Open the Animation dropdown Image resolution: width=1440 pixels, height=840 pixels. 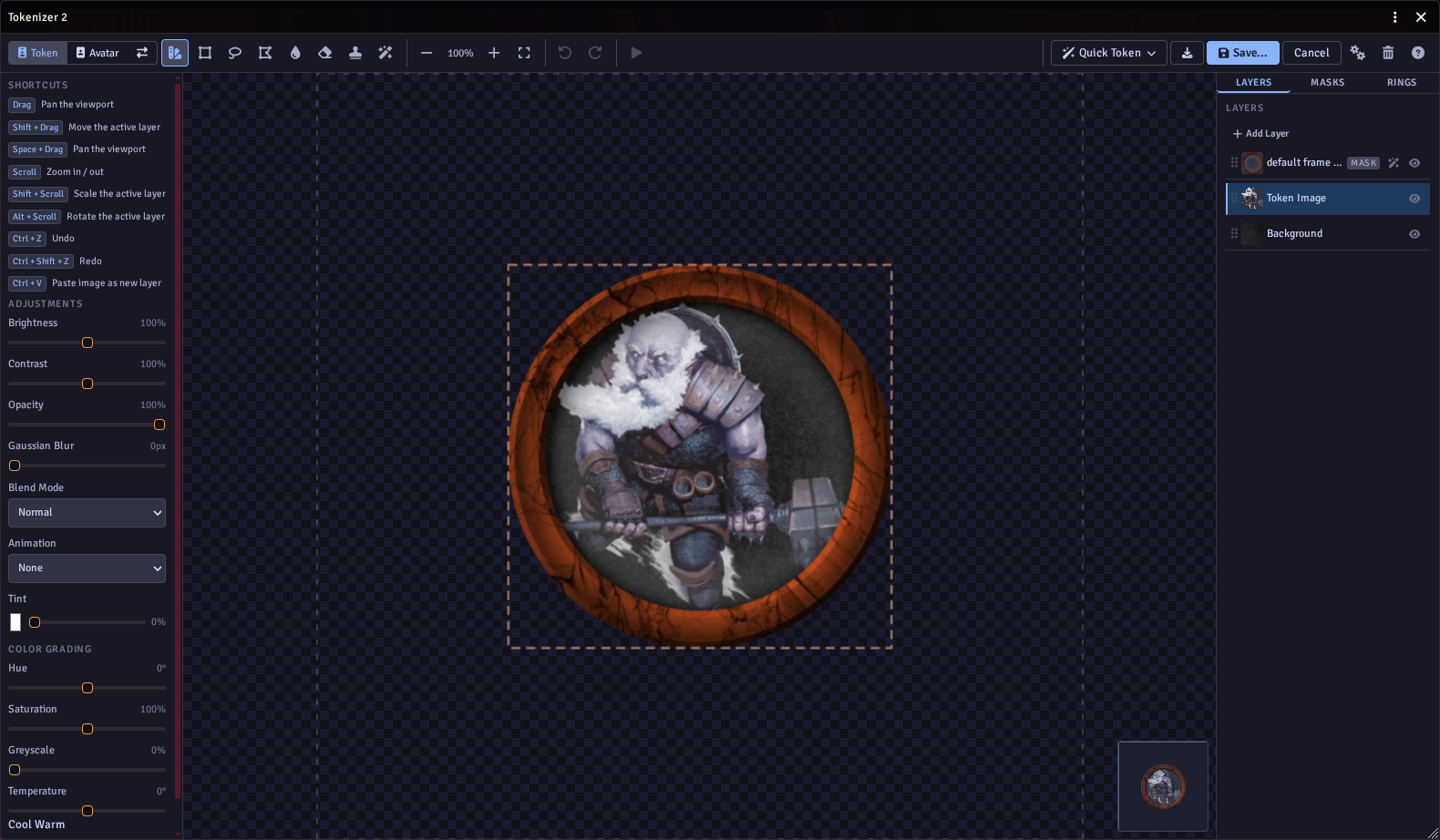click(87, 569)
